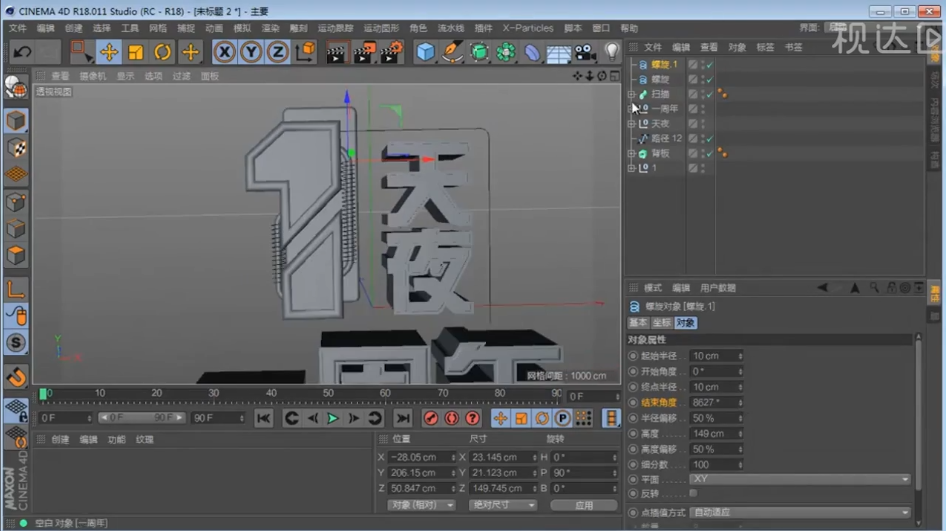Click position X field -28.05 cm
This screenshot has width=946, height=531.
[x=421, y=457]
